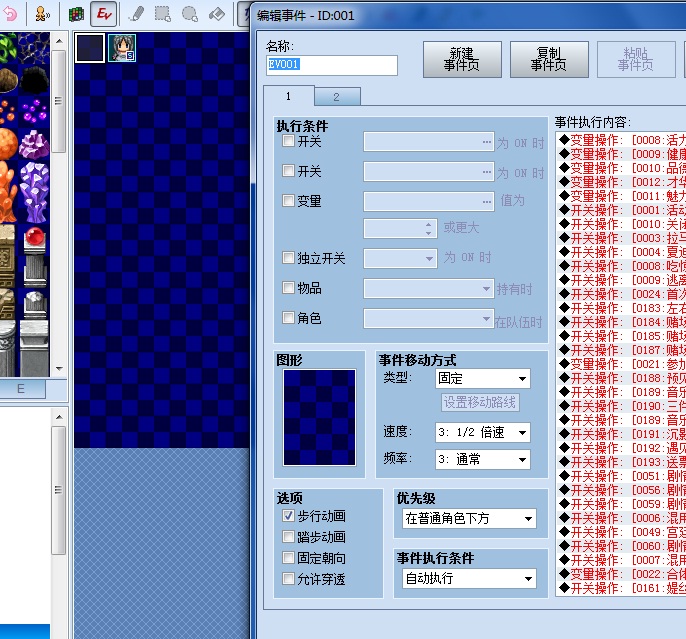Select the rectangle drawing tool
Image resolution: width=686 pixels, height=639 pixels.
click(163, 14)
